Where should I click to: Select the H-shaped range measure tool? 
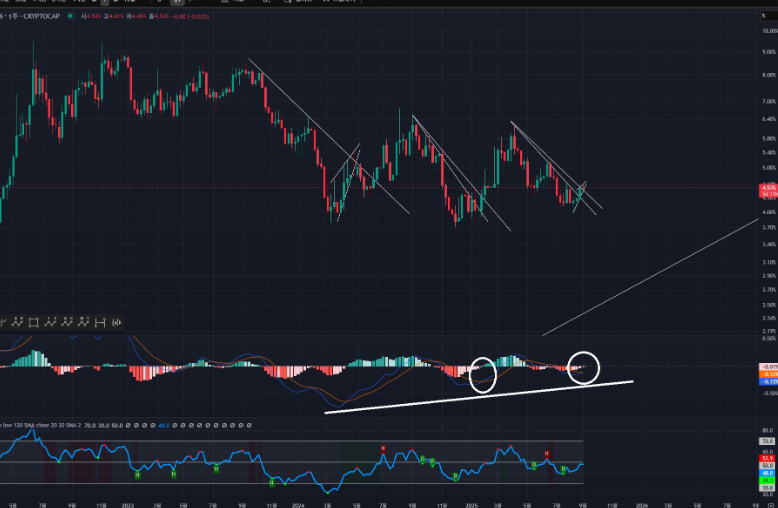point(100,322)
